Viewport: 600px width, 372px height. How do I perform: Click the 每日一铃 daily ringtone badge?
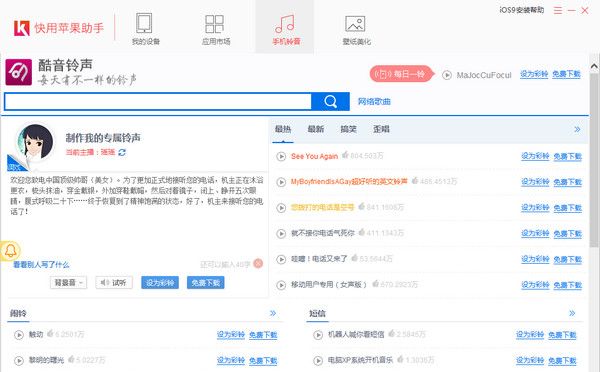coord(401,74)
